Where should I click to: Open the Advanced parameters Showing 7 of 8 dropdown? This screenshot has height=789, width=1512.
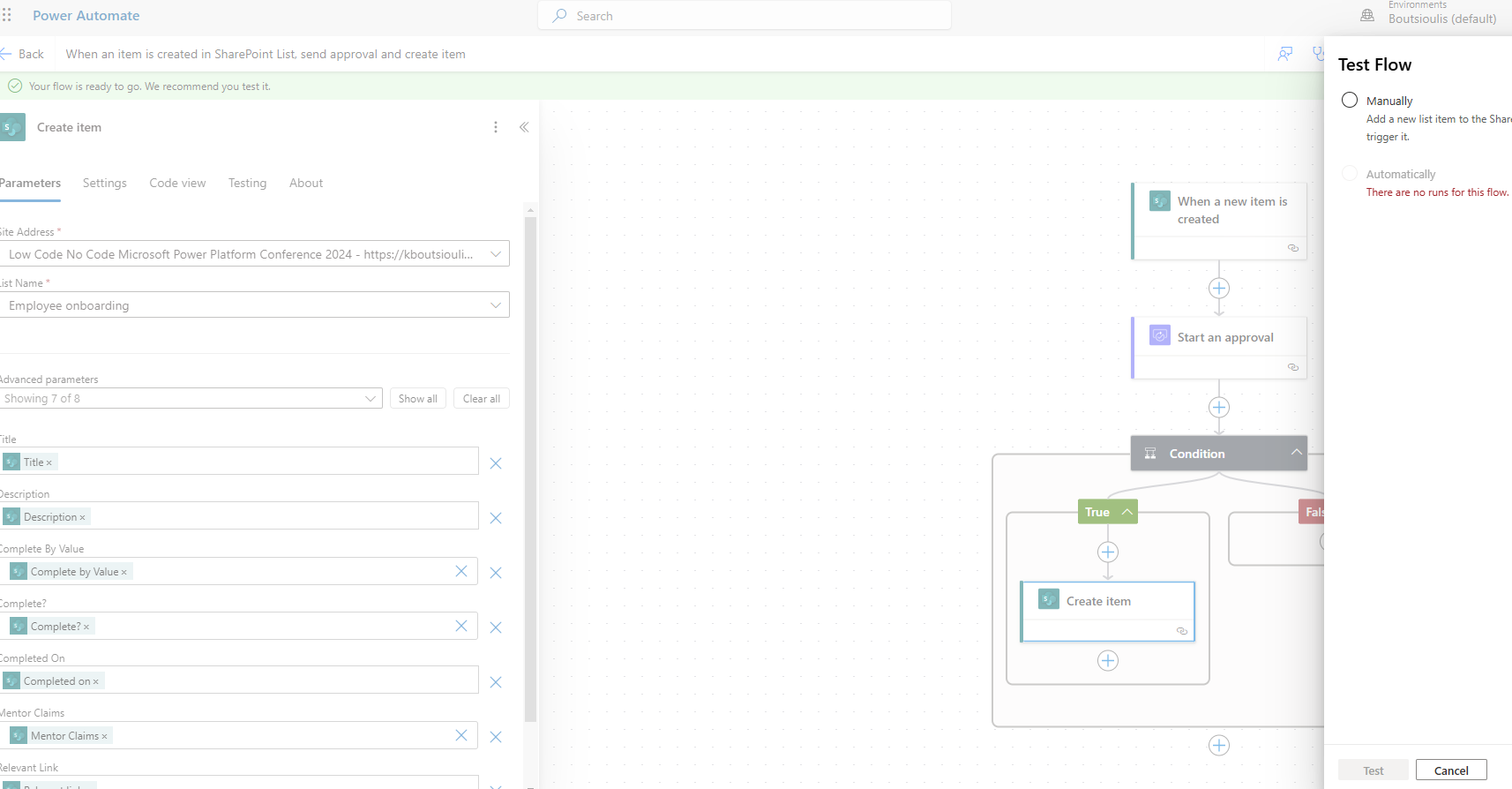point(191,398)
